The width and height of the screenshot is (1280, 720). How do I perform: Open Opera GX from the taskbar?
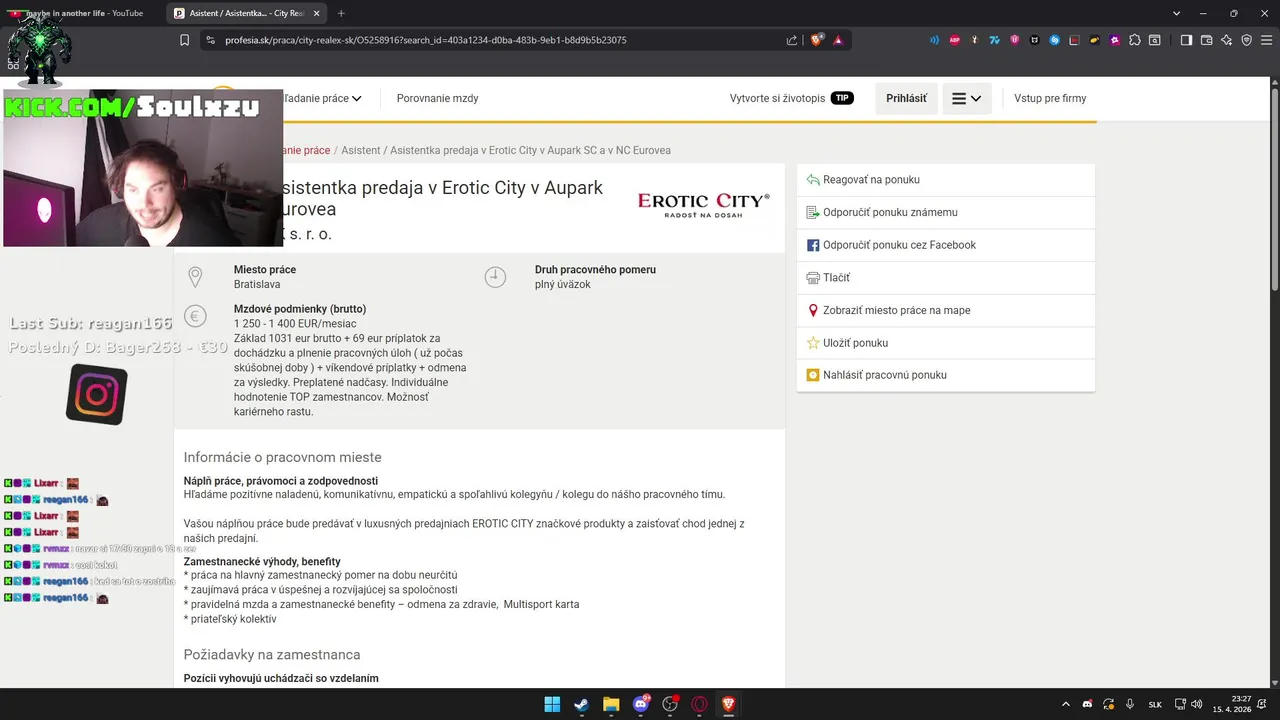(x=699, y=704)
